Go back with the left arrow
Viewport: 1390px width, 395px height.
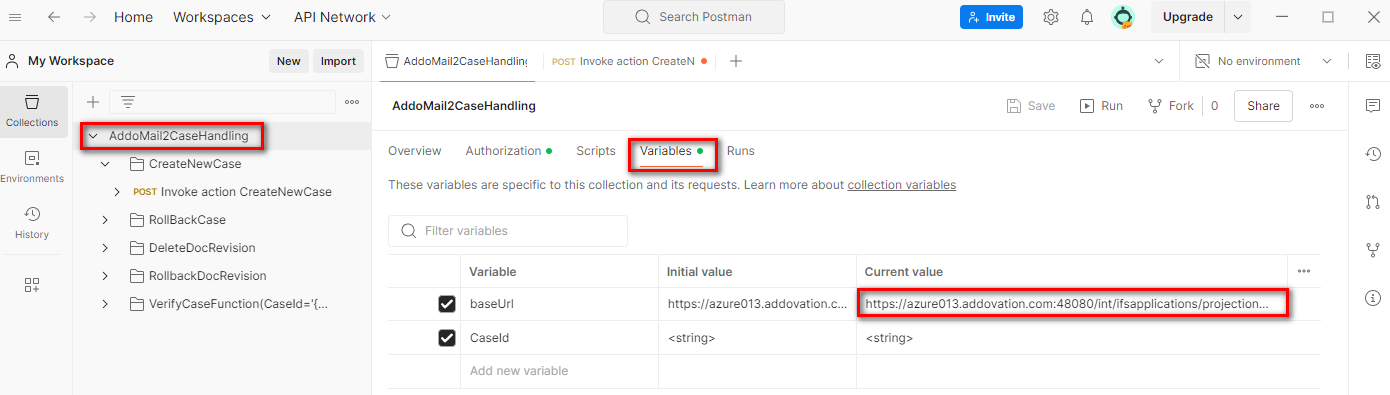coord(54,17)
